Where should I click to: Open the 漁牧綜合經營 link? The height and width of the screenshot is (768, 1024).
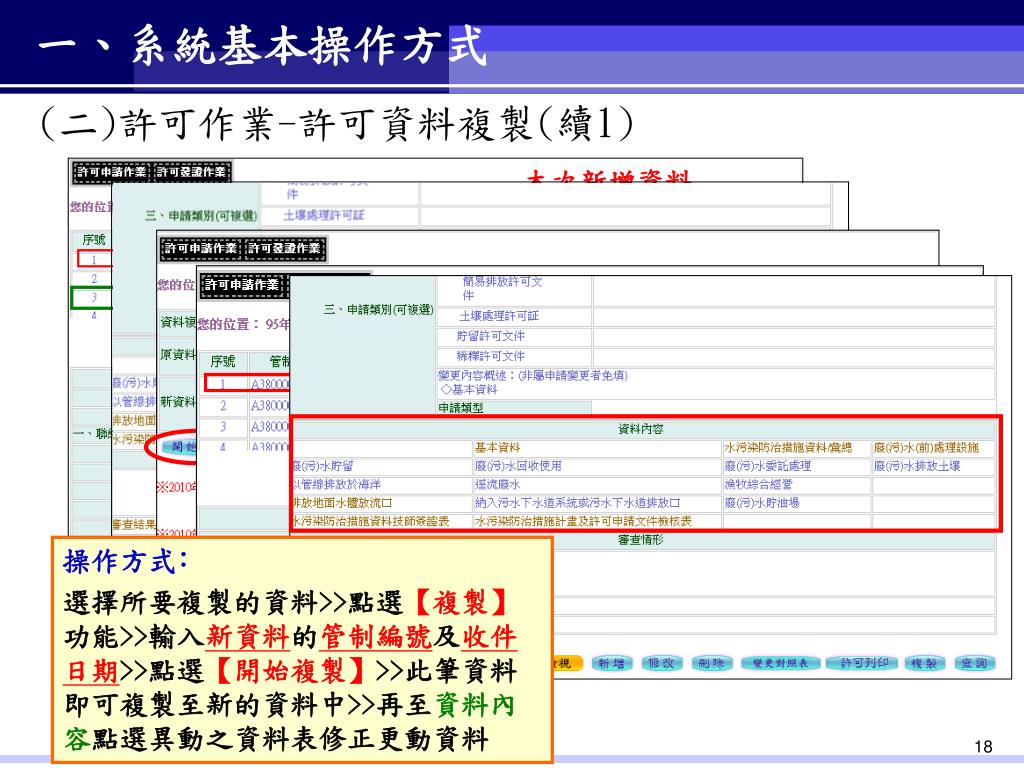click(x=758, y=484)
